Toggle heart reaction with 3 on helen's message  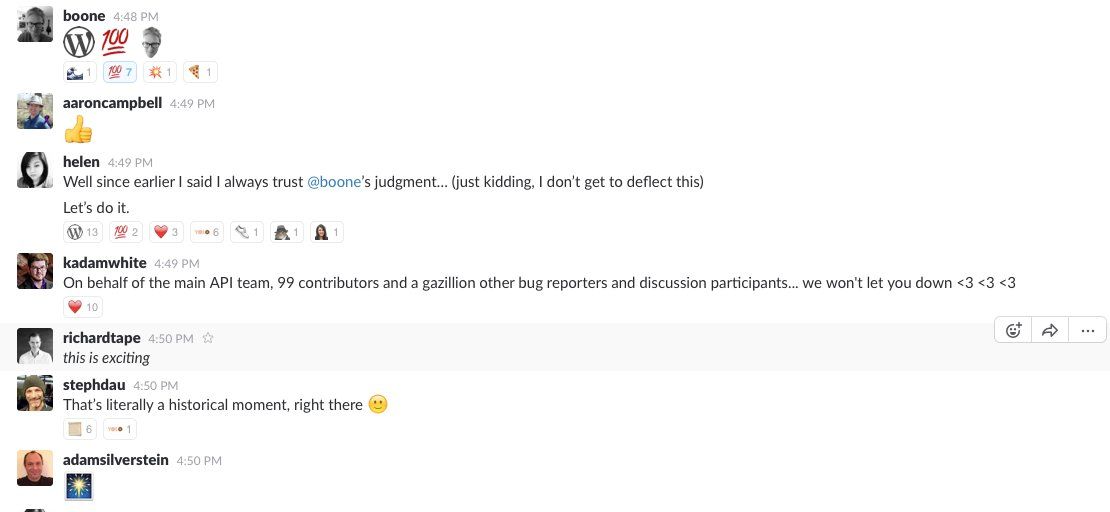166,232
